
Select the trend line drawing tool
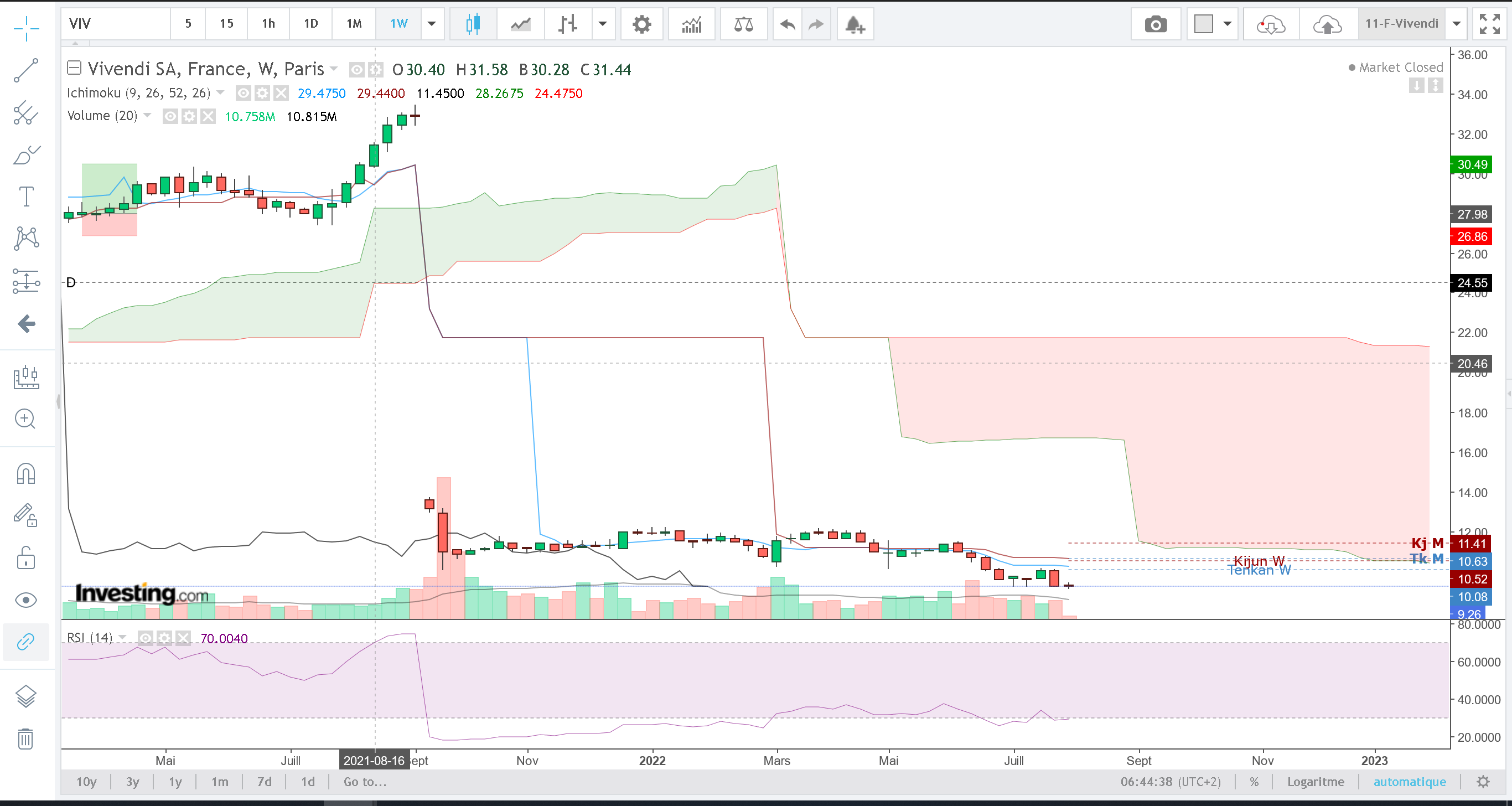coord(26,70)
